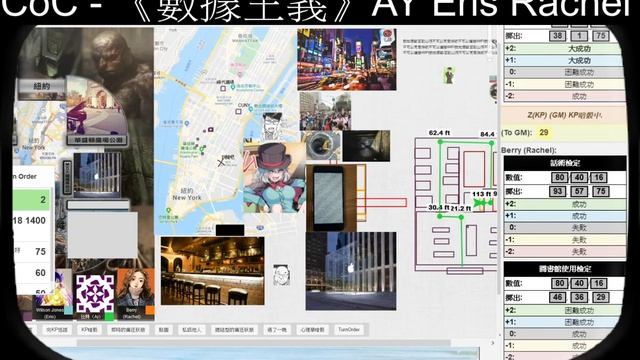Select the anime girl with top hat token

274,178
